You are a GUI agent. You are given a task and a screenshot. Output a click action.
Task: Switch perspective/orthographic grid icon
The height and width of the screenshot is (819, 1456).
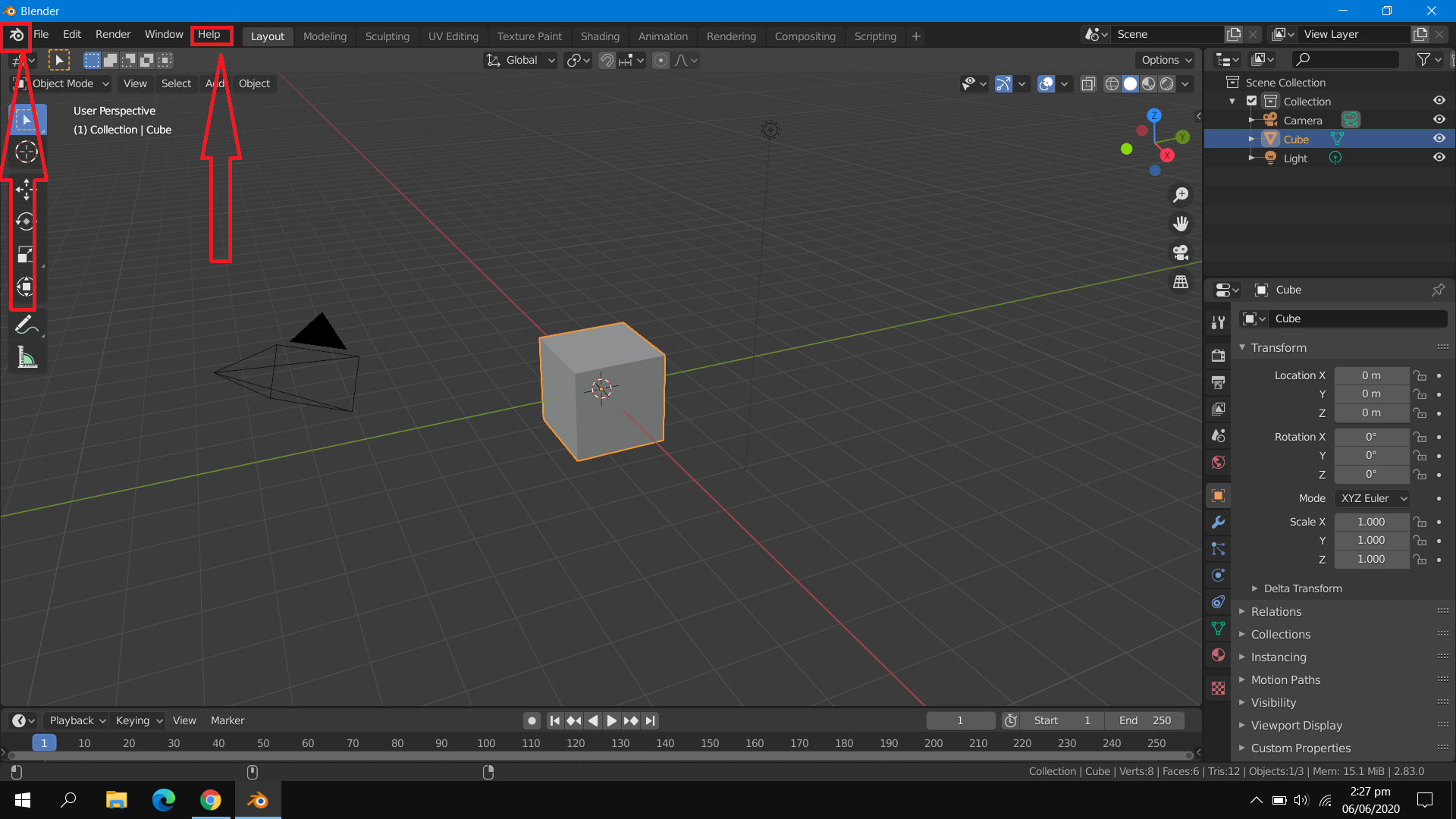pyautogui.click(x=1181, y=281)
